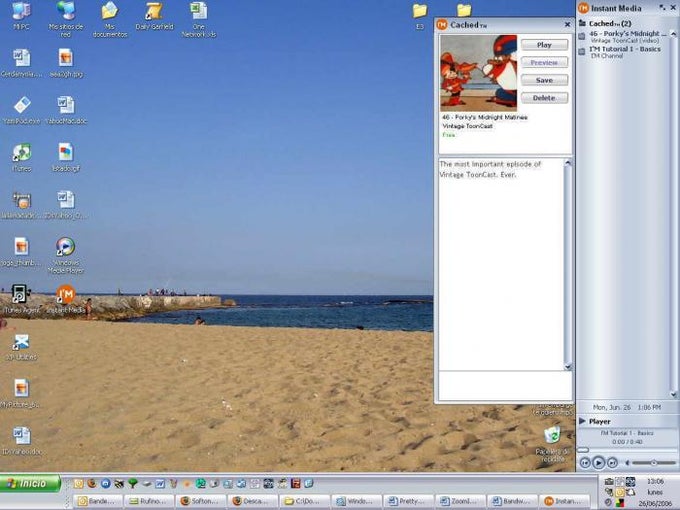Expand the Player section triangle

coord(582,421)
